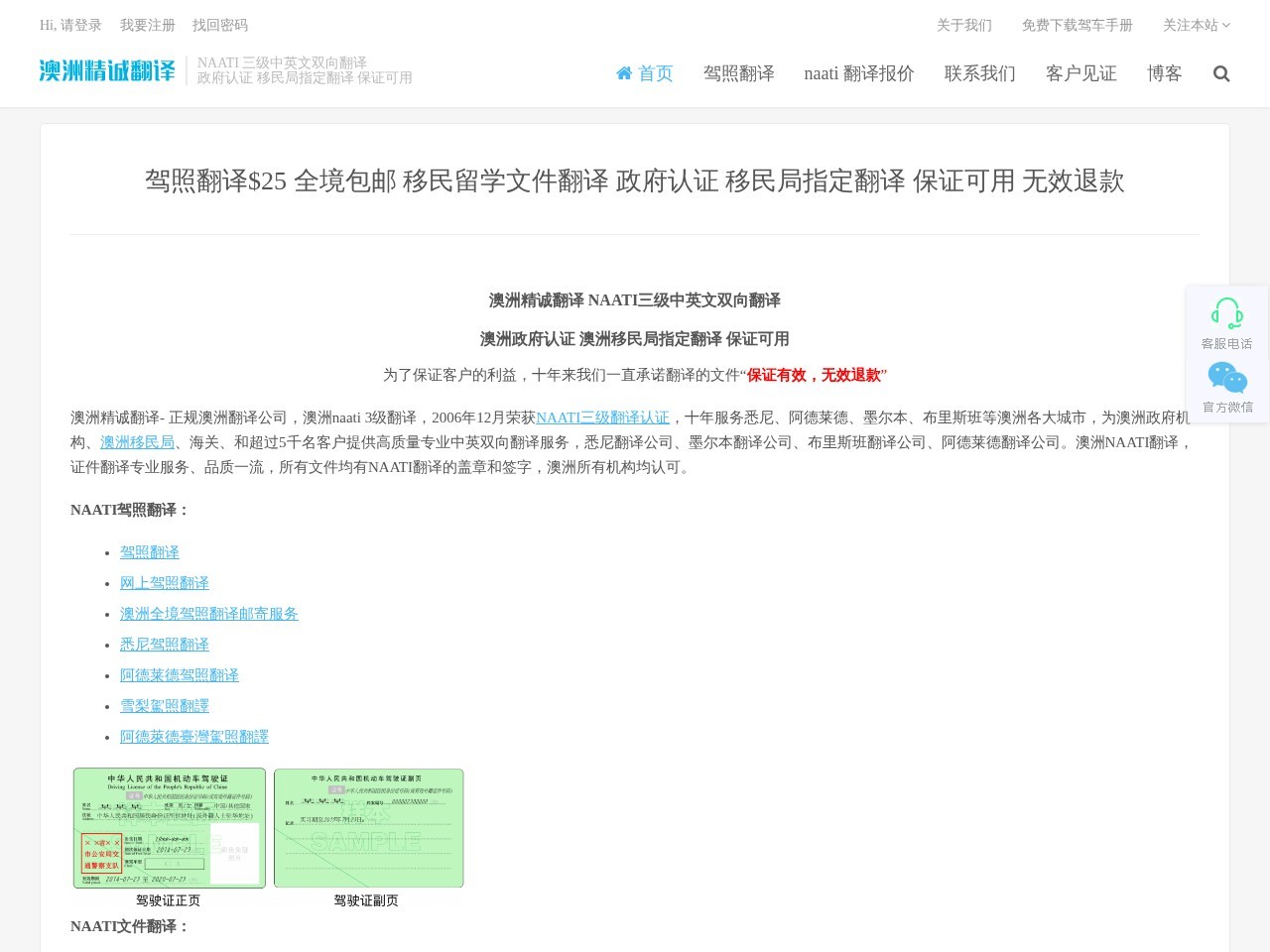Click the red 保证有效，无效退款 text
The width and height of the screenshot is (1270, 952).
pos(815,375)
